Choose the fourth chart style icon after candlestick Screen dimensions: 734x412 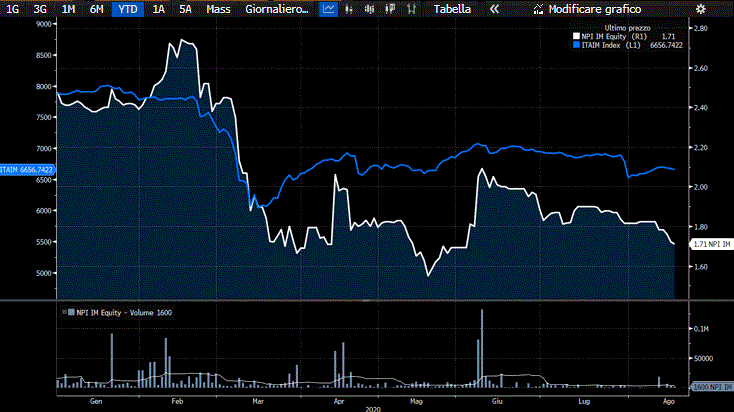pyautogui.click(x=390, y=9)
